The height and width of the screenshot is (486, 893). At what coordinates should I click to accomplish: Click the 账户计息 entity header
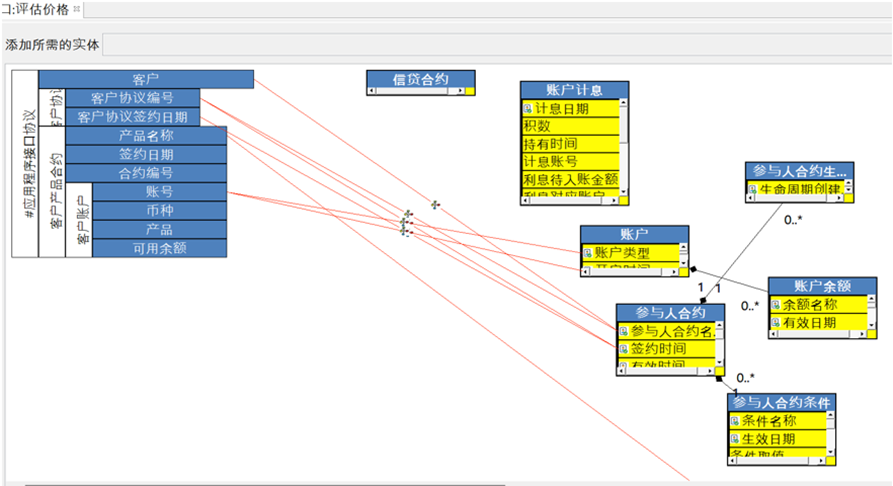tap(574, 90)
